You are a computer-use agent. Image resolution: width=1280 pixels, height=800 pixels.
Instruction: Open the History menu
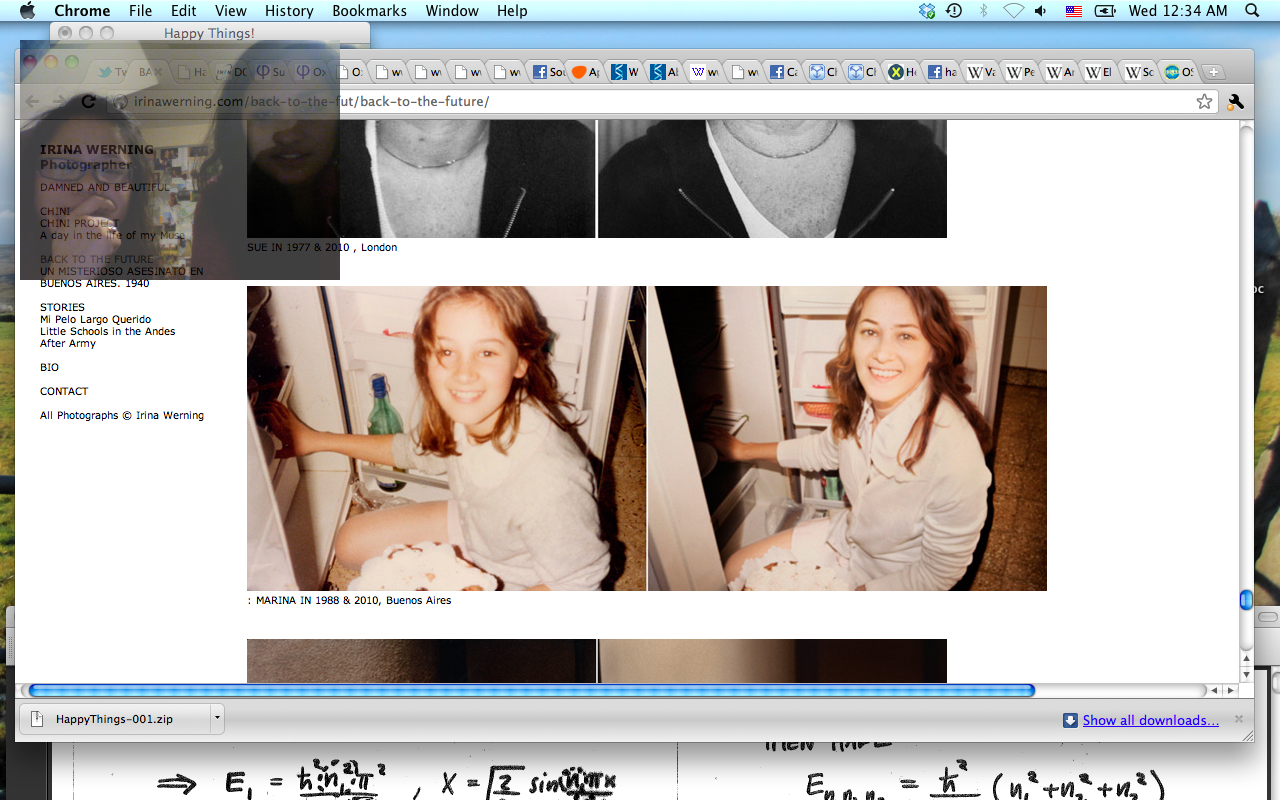coord(289,11)
